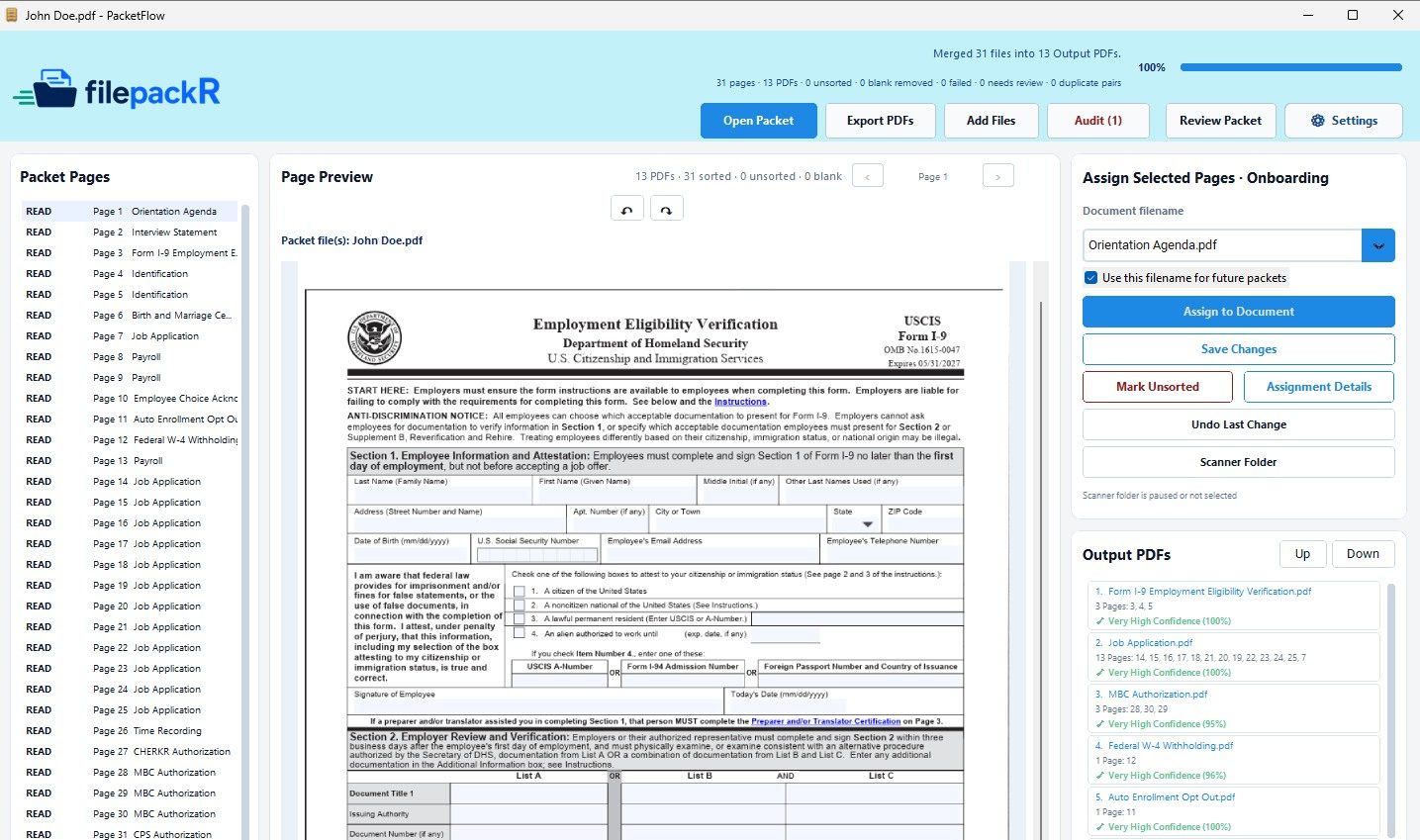Open Document filename dropdown arrow
Image resolution: width=1420 pixels, height=840 pixels.
coord(1377,245)
